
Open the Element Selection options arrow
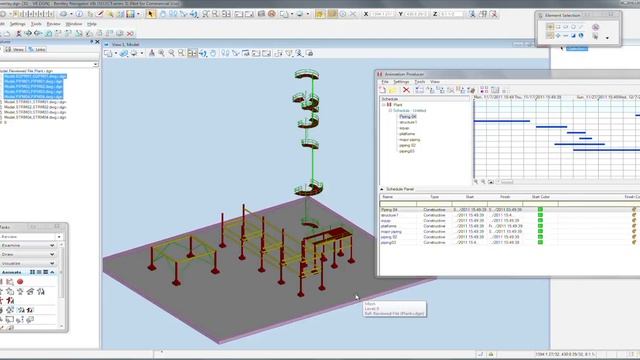point(607,38)
